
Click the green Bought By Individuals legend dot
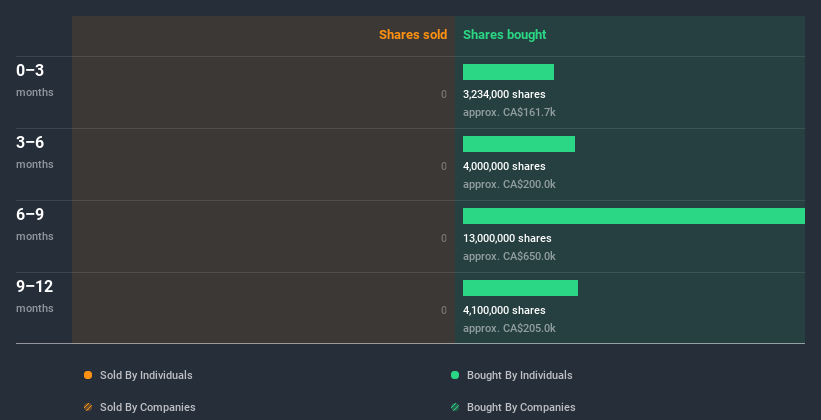(x=455, y=375)
